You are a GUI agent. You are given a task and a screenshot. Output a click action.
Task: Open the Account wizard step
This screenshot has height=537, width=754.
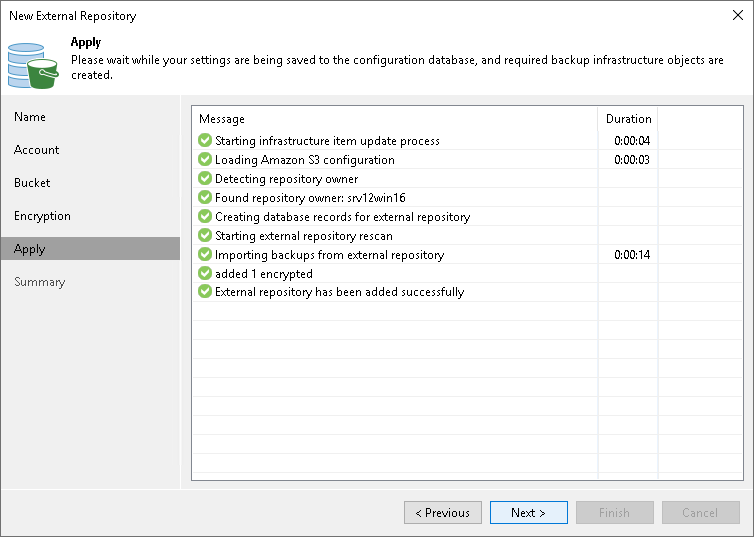(x=37, y=150)
